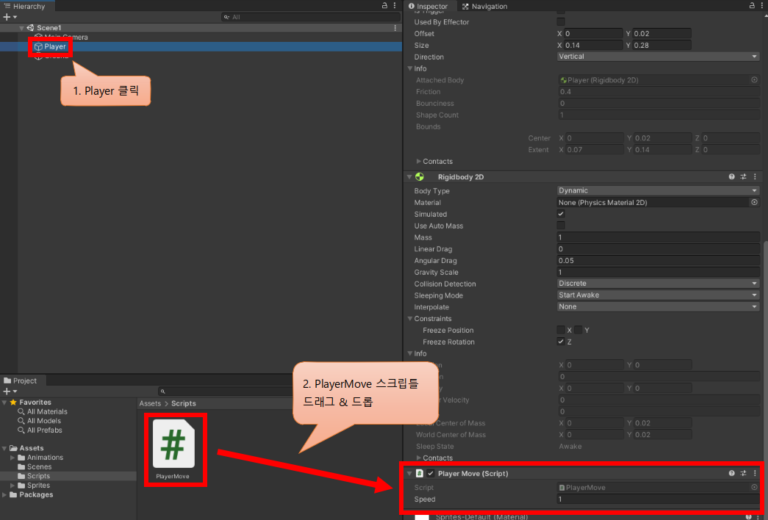
Task: Pick object for Attached Body field
Action: coord(754,80)
